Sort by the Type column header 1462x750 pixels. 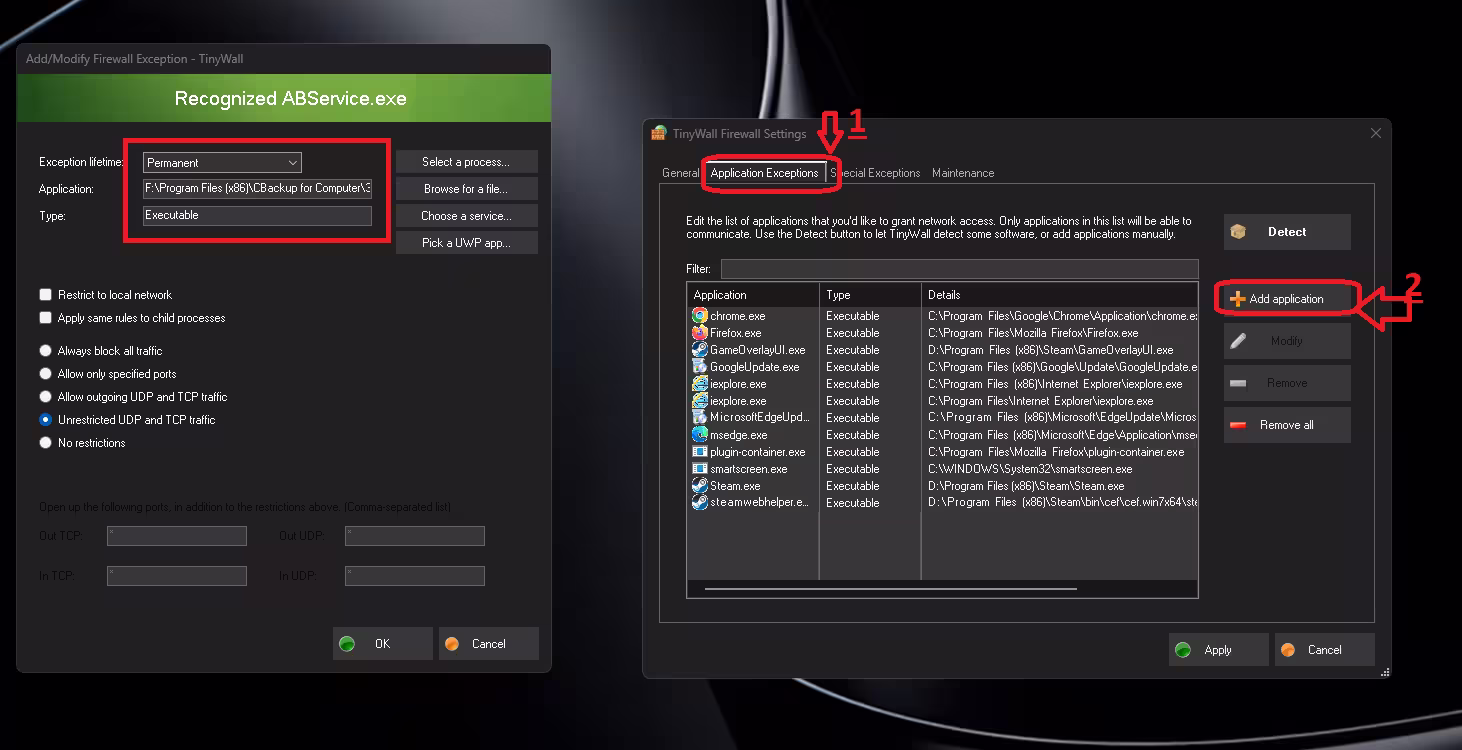pyautogui.click(x=870, y=295)
